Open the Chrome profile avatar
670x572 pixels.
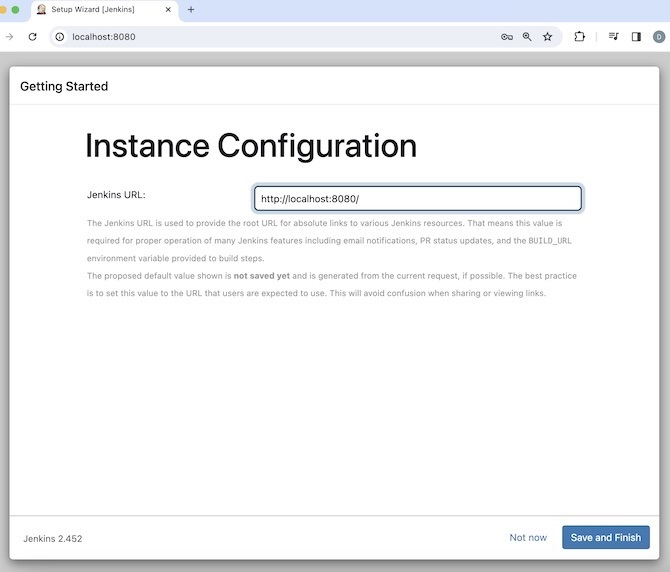tap(659, 37)
